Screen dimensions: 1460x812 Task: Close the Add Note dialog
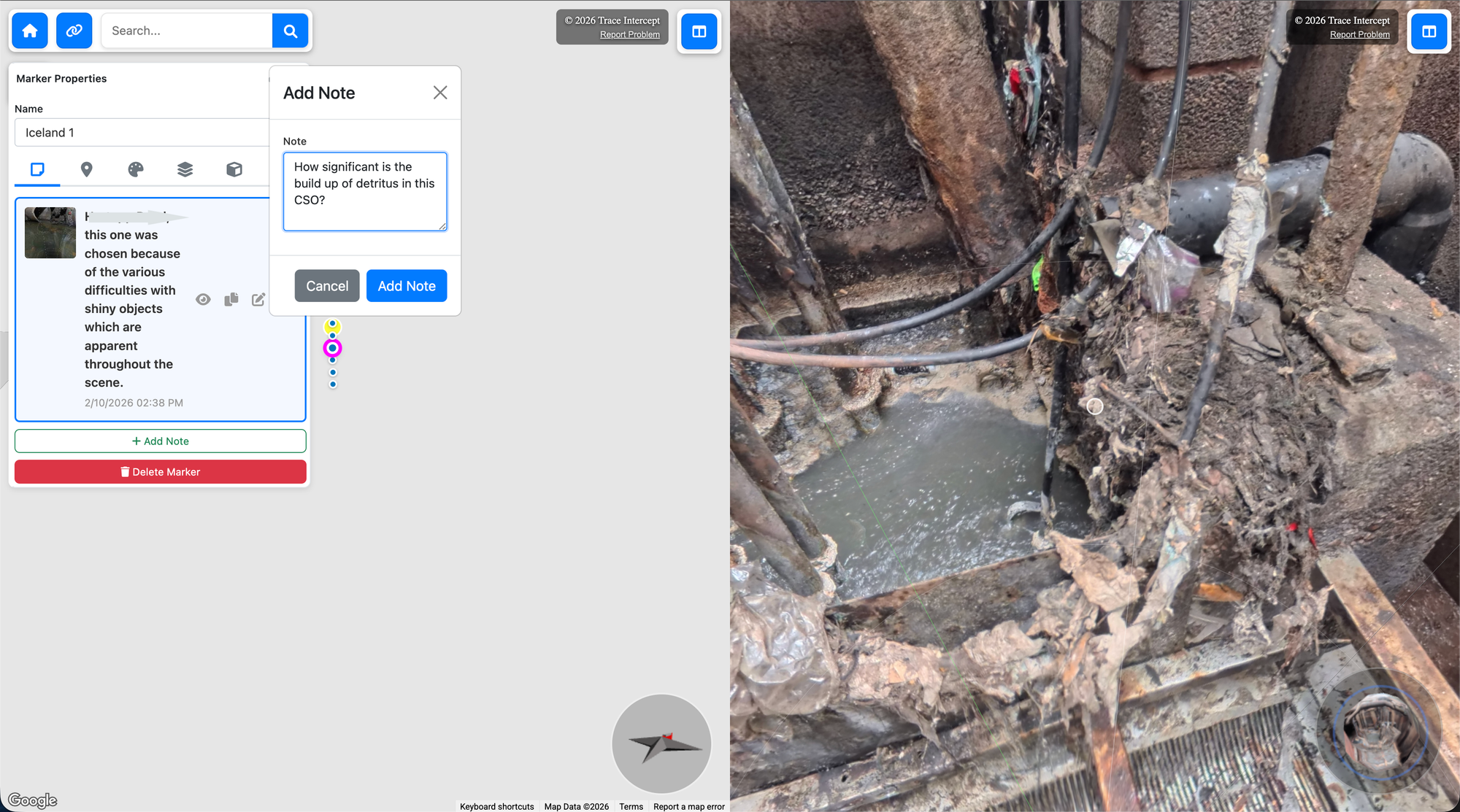439,93
